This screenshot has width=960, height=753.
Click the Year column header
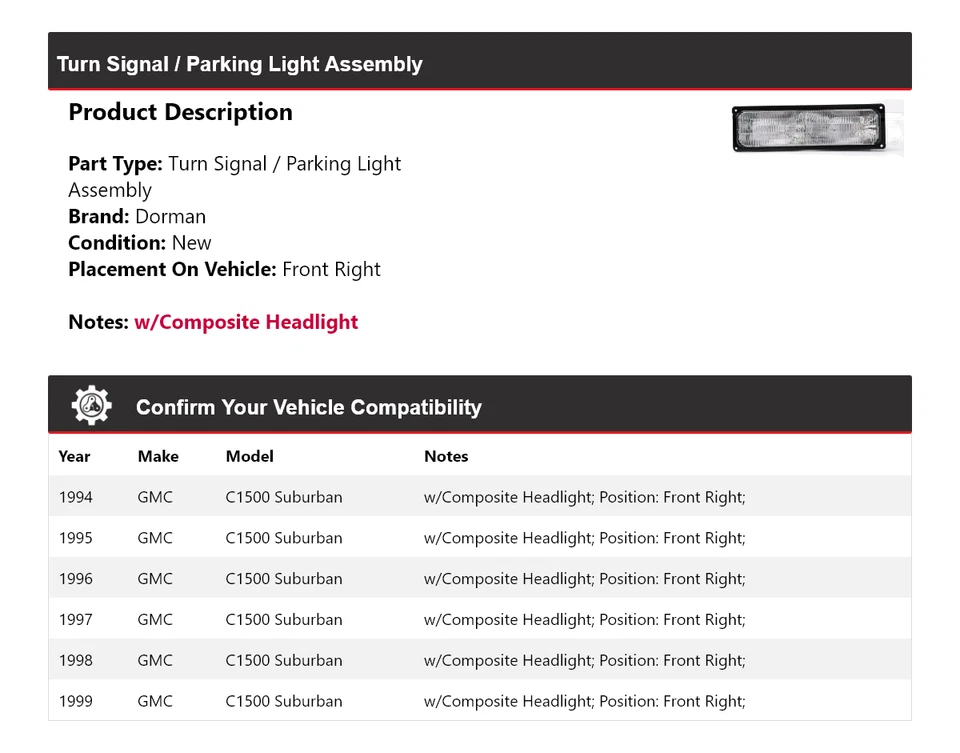click(74, 456)
